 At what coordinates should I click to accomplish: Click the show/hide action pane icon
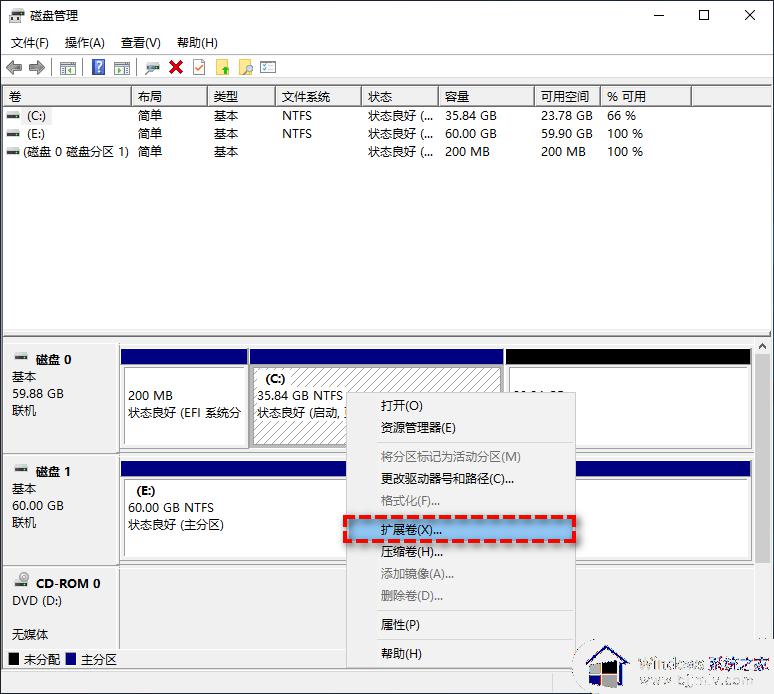[x=122, y=68]
